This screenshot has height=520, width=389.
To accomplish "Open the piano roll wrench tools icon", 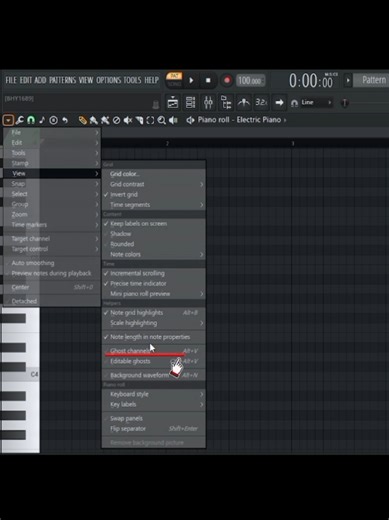I will (x=19, y=120).
